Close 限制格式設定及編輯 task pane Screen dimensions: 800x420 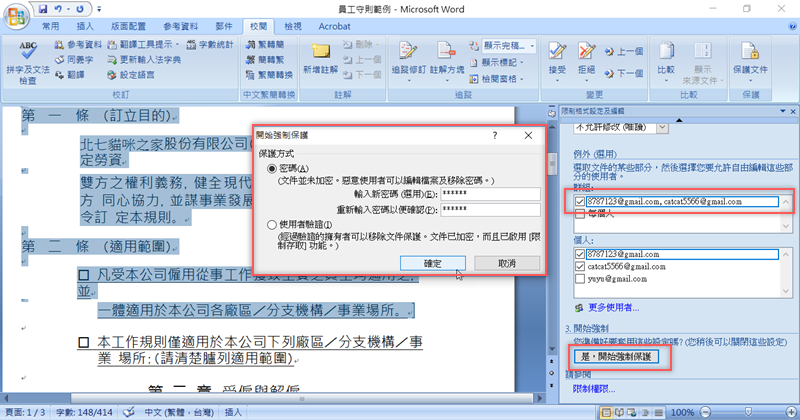793,111
